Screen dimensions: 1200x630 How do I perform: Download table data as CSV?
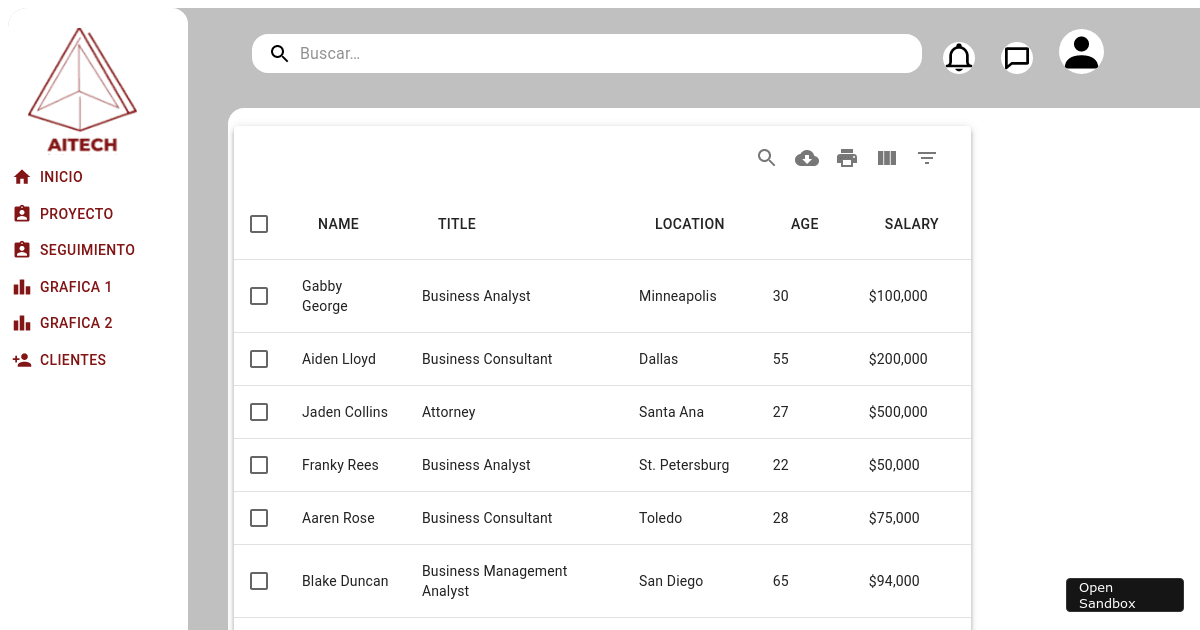807,158
